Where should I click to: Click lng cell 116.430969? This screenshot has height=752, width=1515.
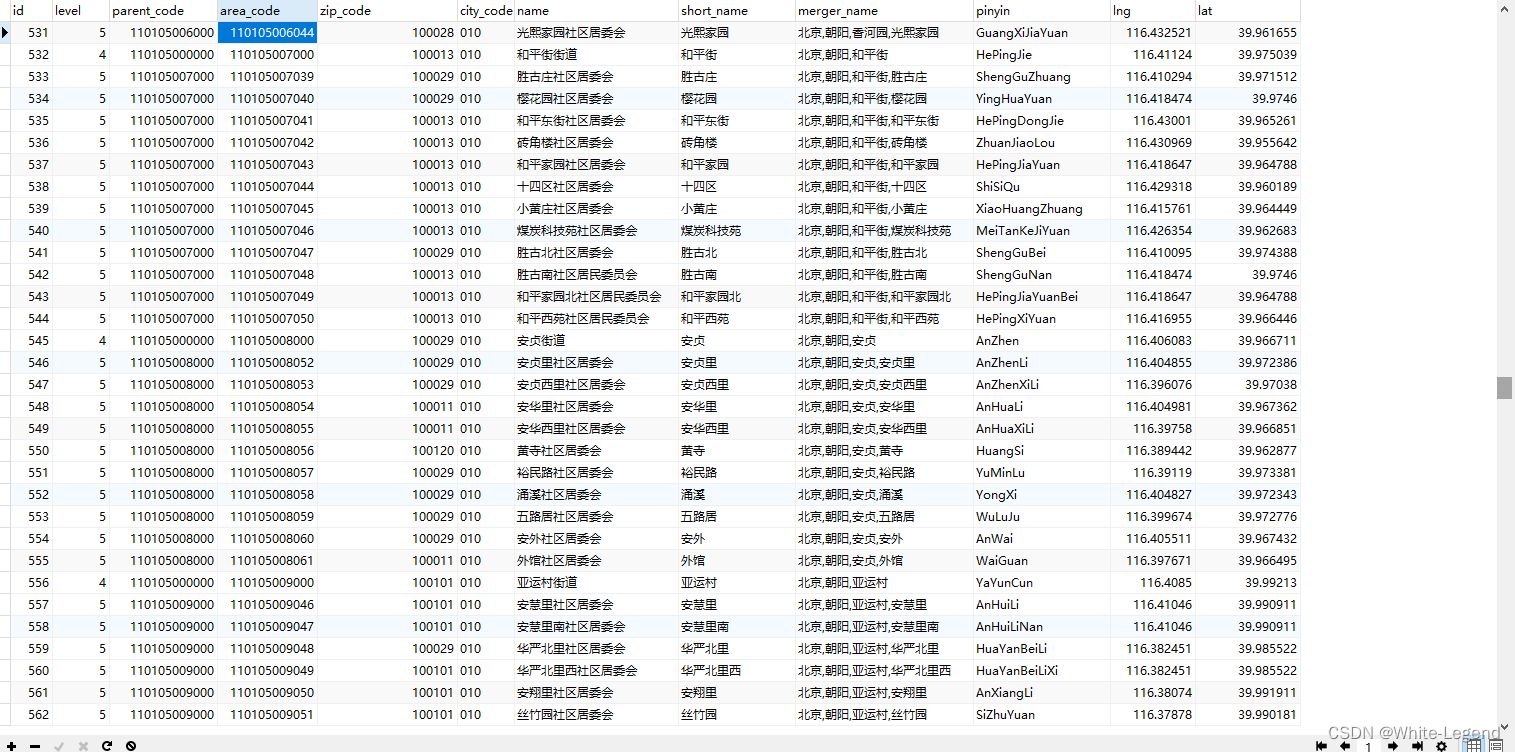coord(1153,143)
